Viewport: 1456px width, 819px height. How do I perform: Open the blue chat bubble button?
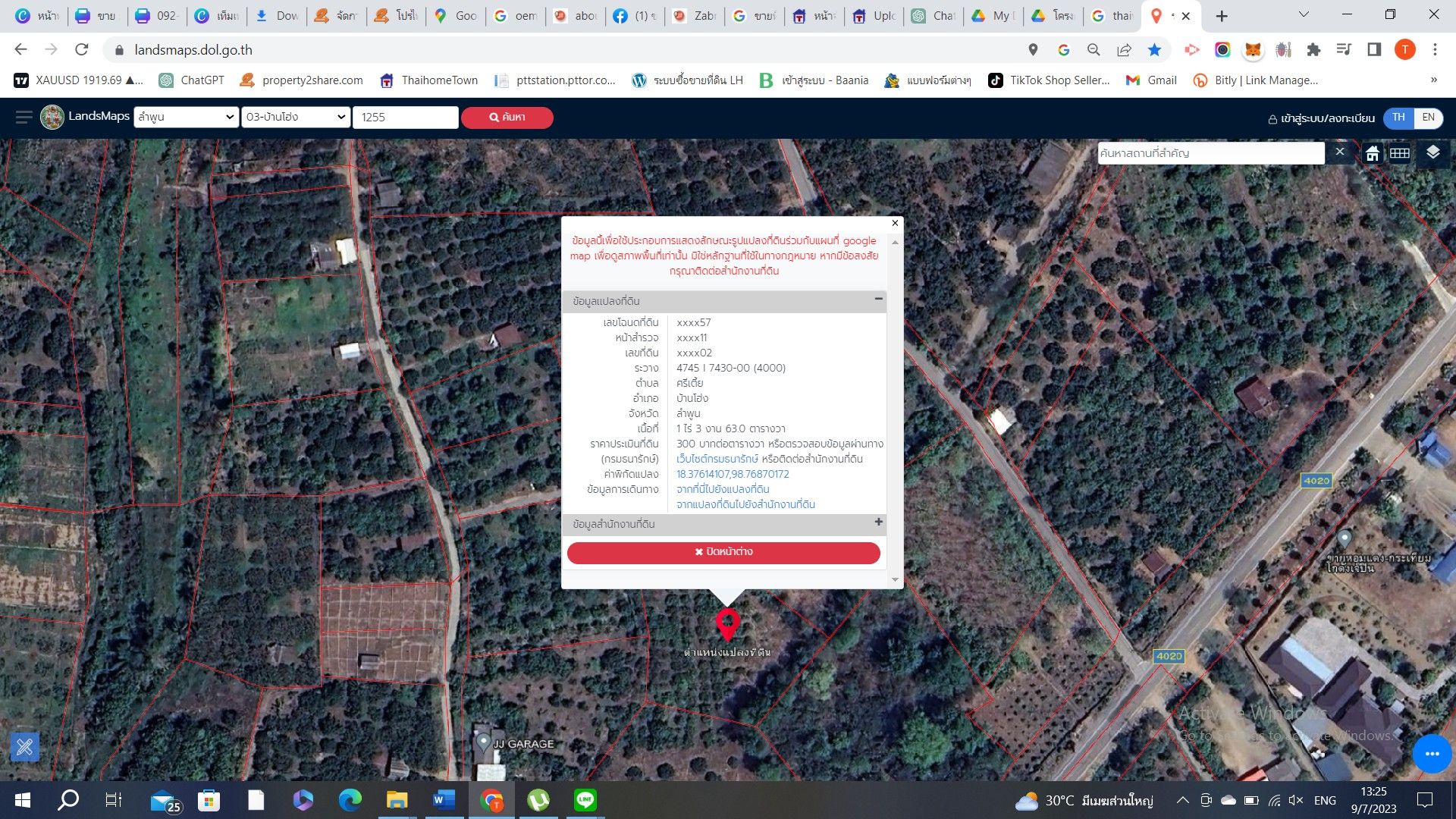[x=1432, y=753]
